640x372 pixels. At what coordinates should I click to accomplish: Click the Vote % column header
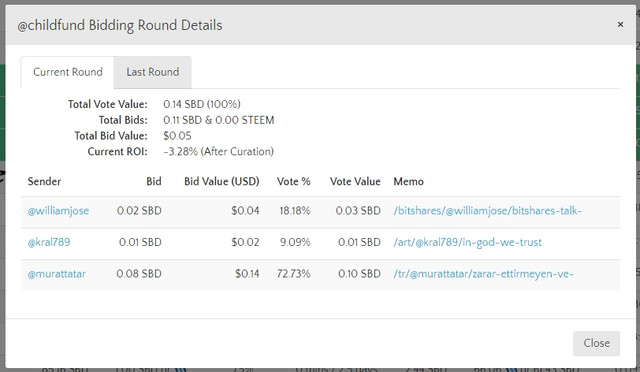click(293, 181)
